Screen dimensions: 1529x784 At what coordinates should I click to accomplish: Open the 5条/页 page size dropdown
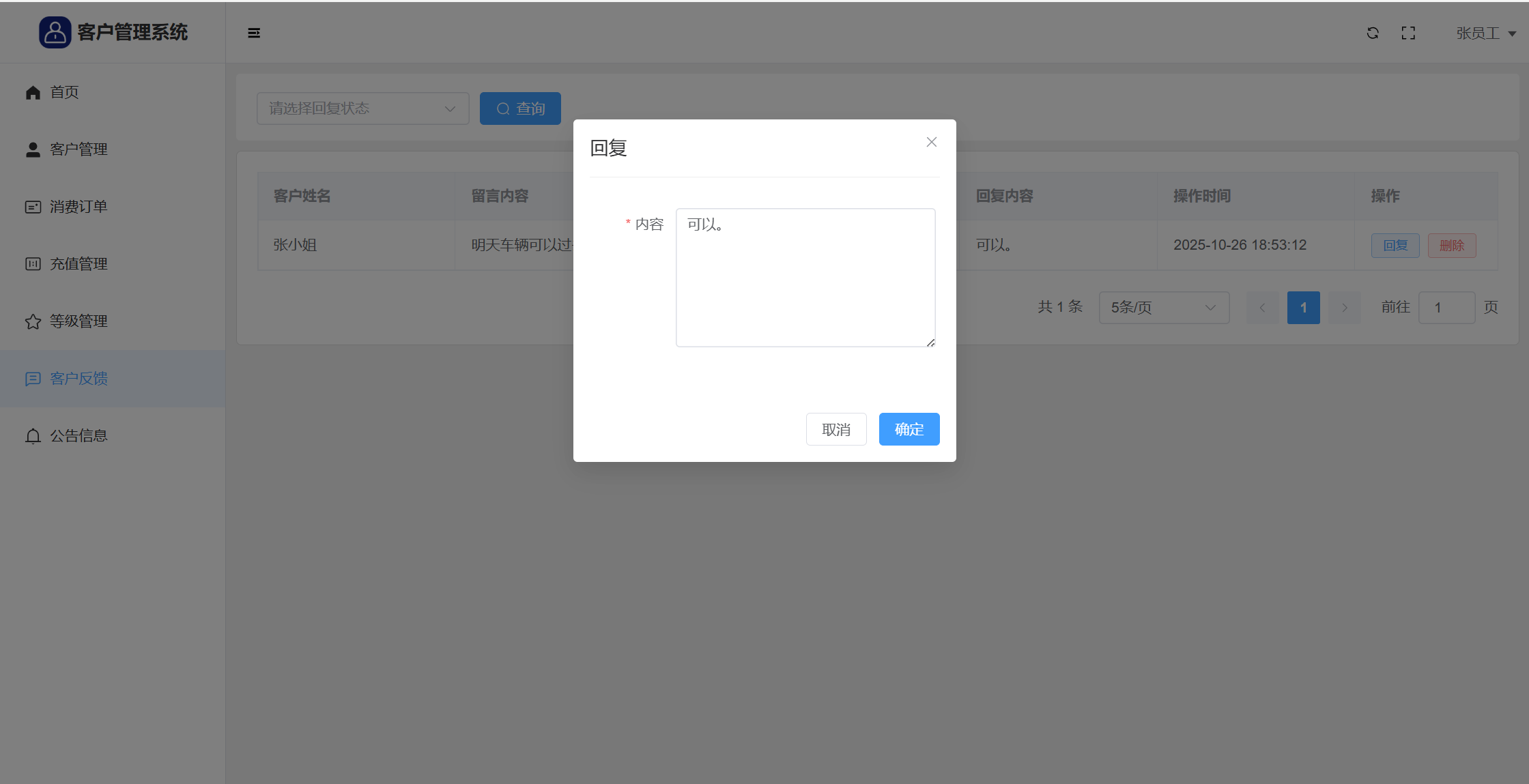pos(1164,308)
